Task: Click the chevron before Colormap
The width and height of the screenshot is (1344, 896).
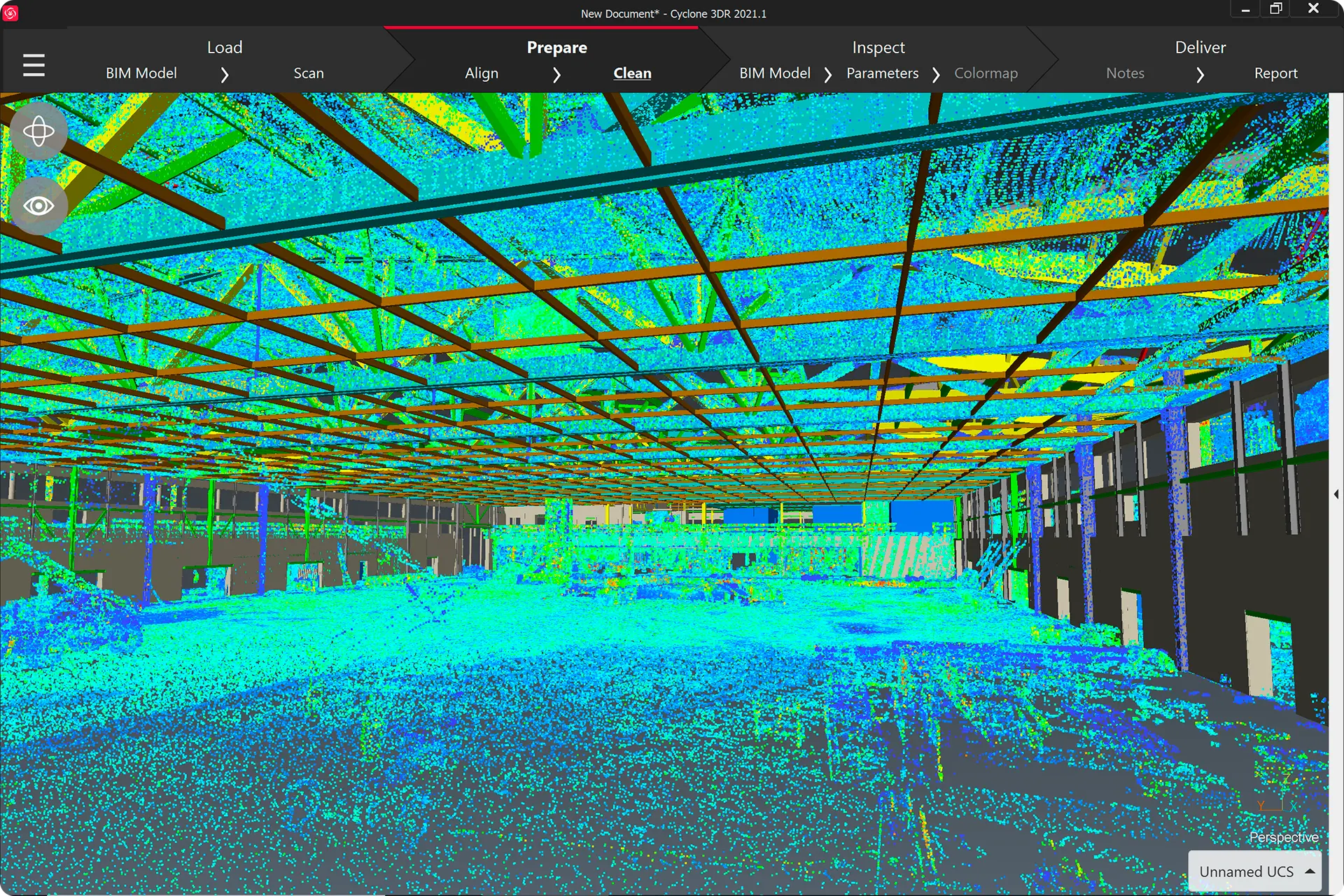Action: pos(936,74)
